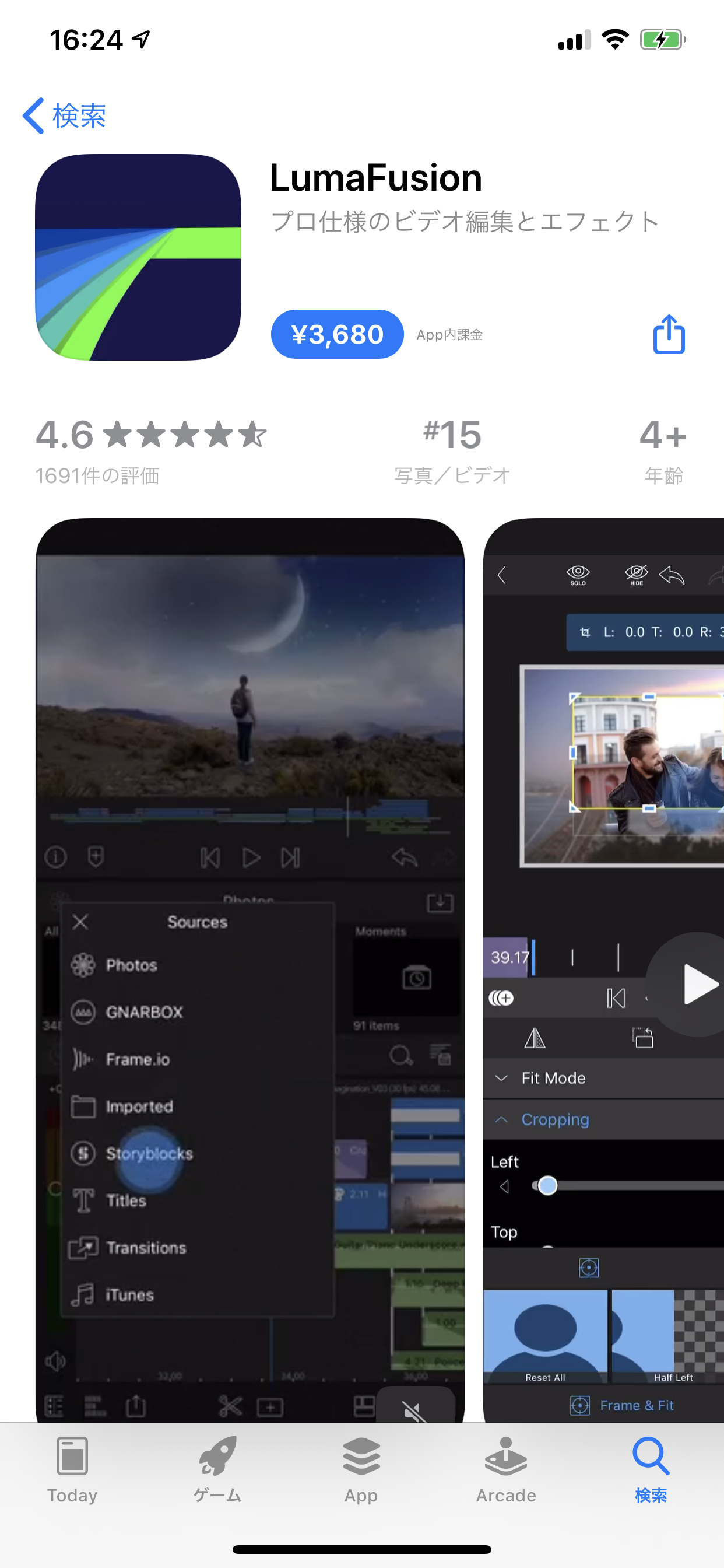Image resolution: width=724 pixels, height=1568 pixels.
Task: Click the undo arrow in the crop editor
Action: point(672,575)
